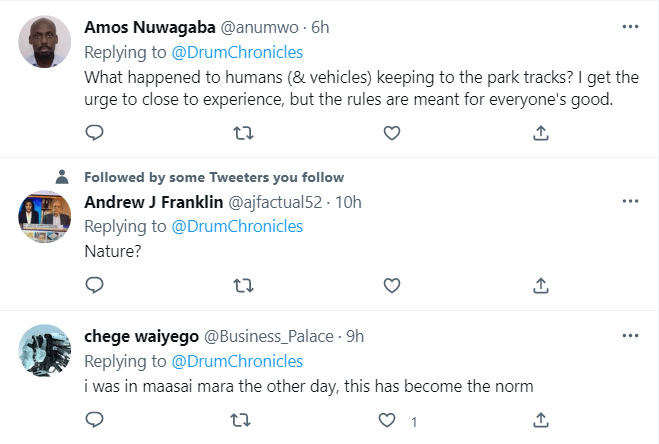659x444 pixels.
Task: Click Amos Nuwagaba's profile photo
Action: click(45, 41)
